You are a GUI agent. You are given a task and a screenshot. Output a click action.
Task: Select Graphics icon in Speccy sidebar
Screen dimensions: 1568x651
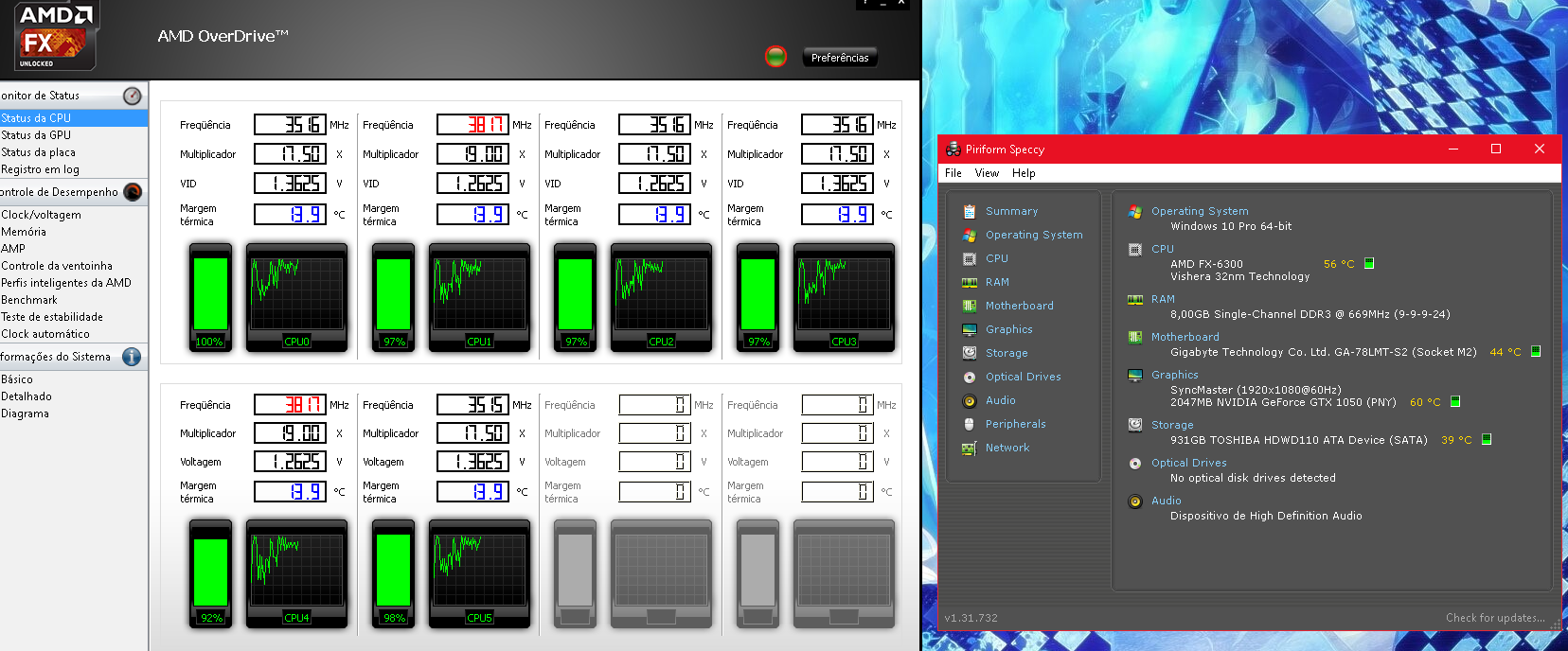(x=970, y=329)
